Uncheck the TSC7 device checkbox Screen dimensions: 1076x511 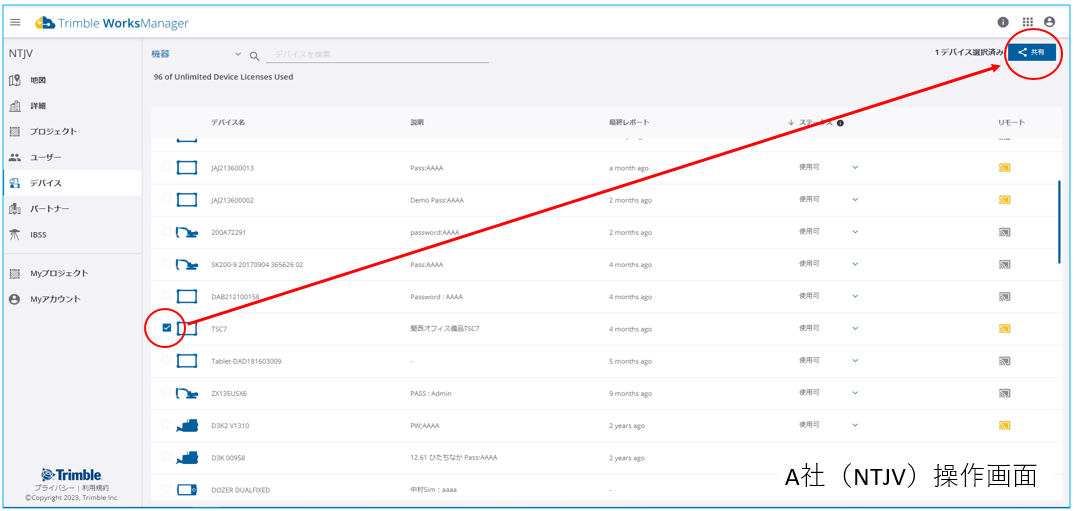(167, 328)
